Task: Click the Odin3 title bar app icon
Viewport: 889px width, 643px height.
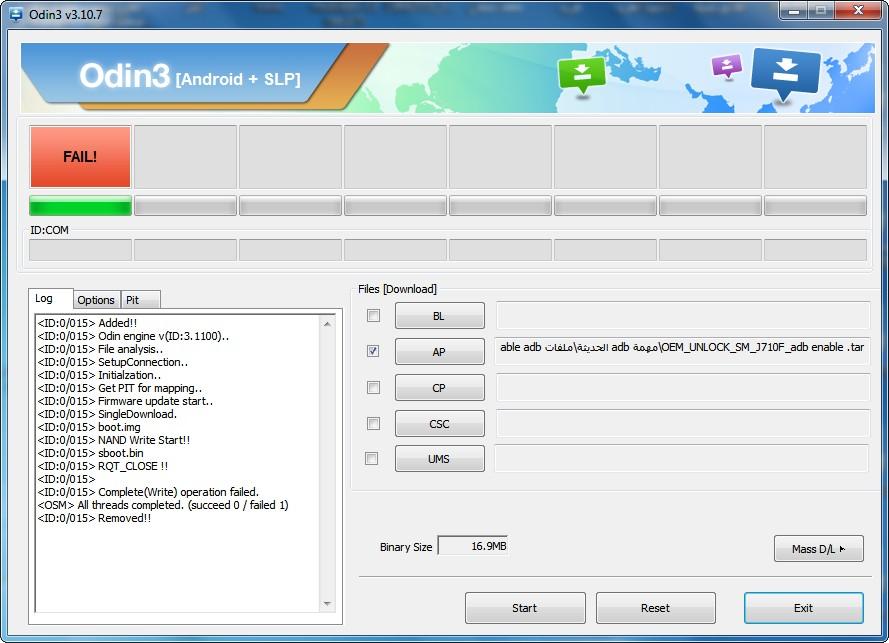Action: [16, 14]
